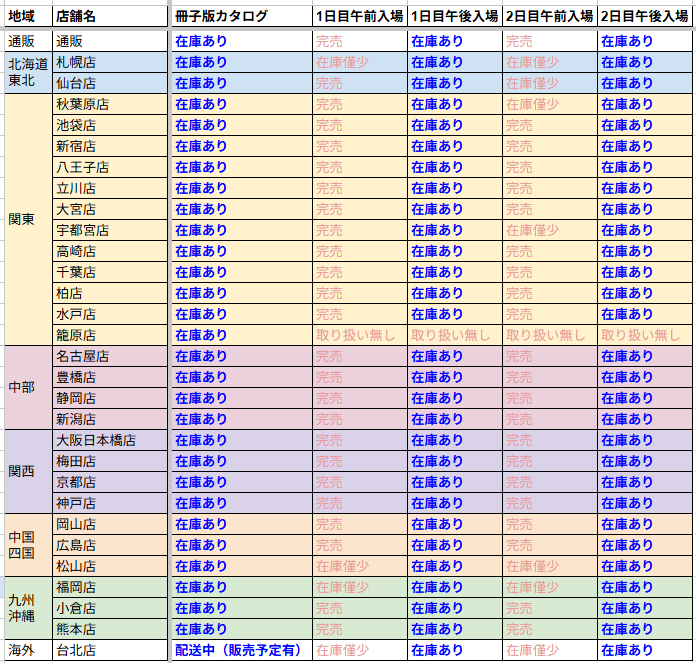Click the 2日目午前入場 column header
Viewport: 696px width, 663px height.
click(x=550, y=17)
